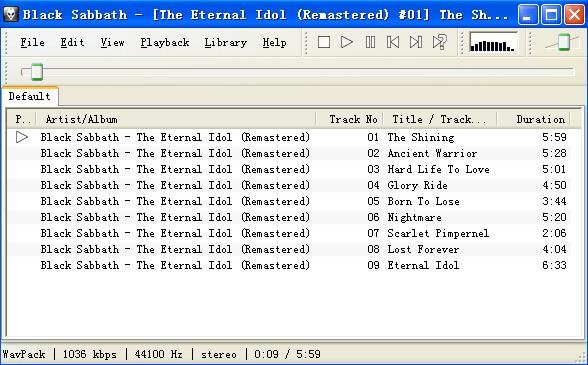Click the playing indicator arrow beside The Shining

(x=22, y=137)
